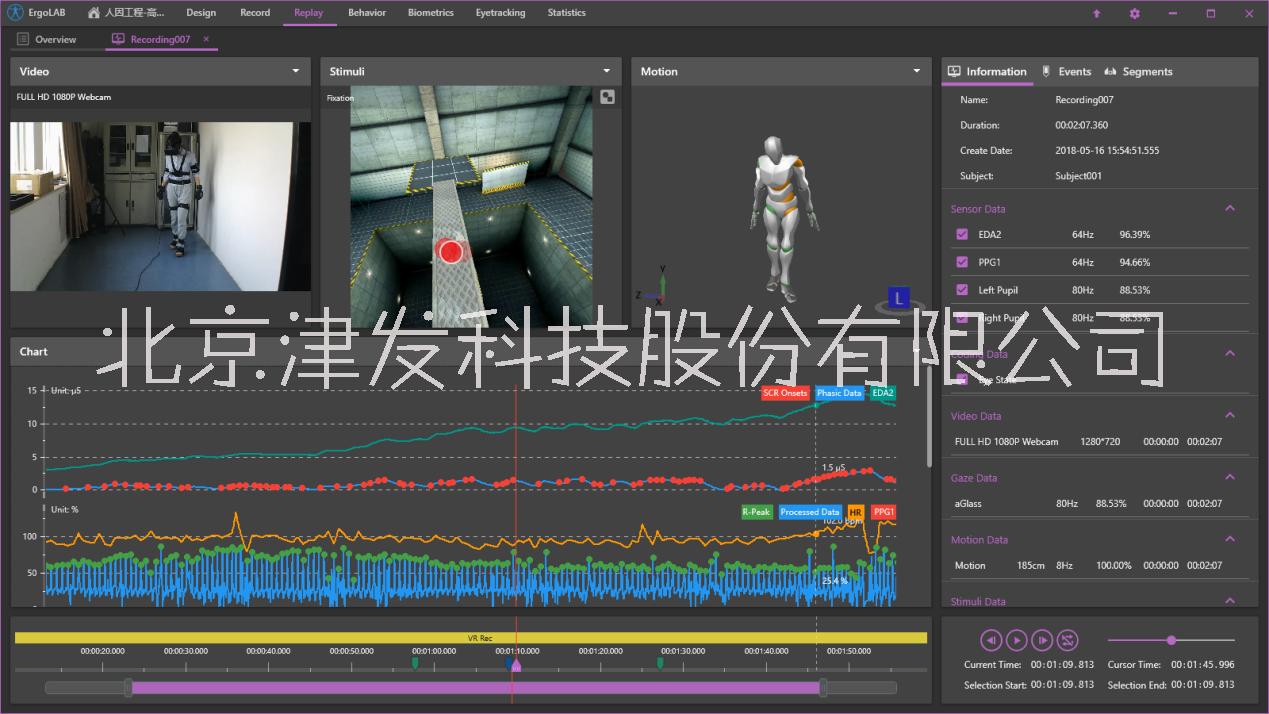Image resolution: width=1269 pixels, height=714 pixels.
Task: Collapse the Video Data section
Action: [1230, 416]
